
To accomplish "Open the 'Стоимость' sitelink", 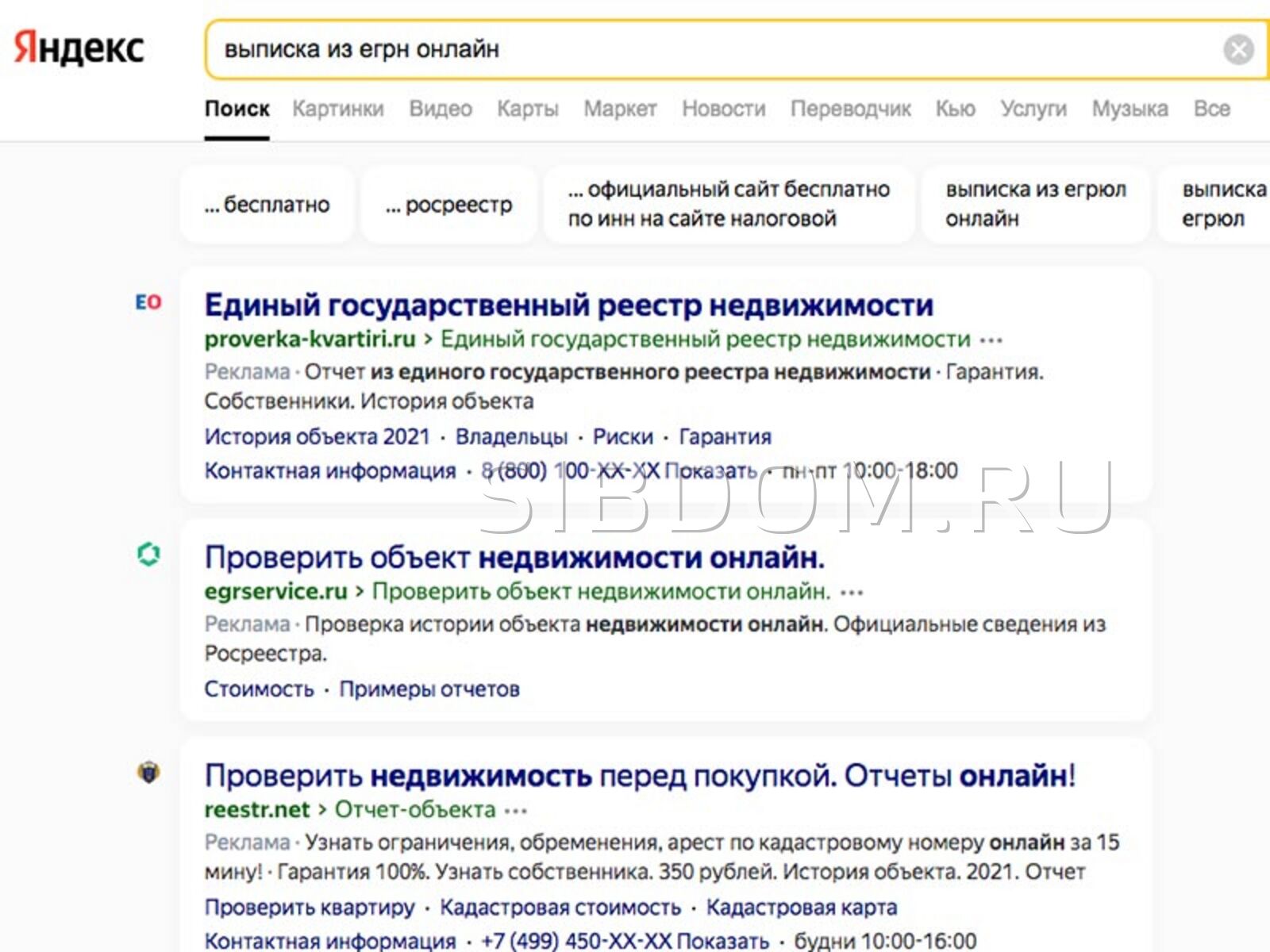I will 259,689.
